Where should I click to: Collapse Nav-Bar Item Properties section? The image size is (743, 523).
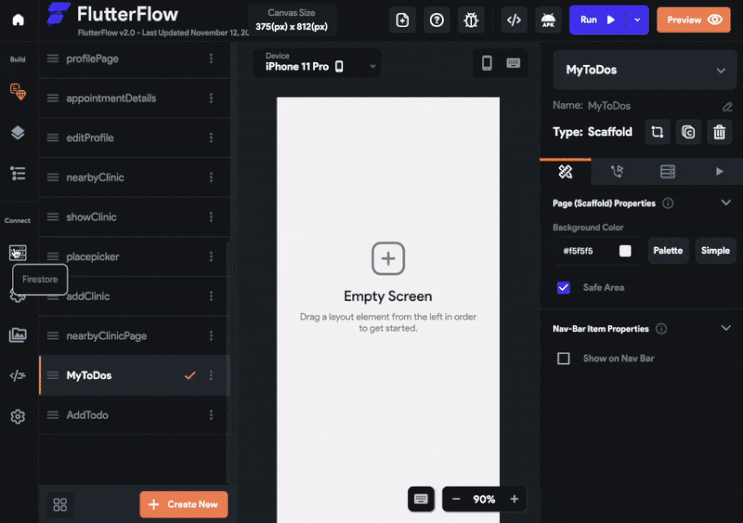725,328
